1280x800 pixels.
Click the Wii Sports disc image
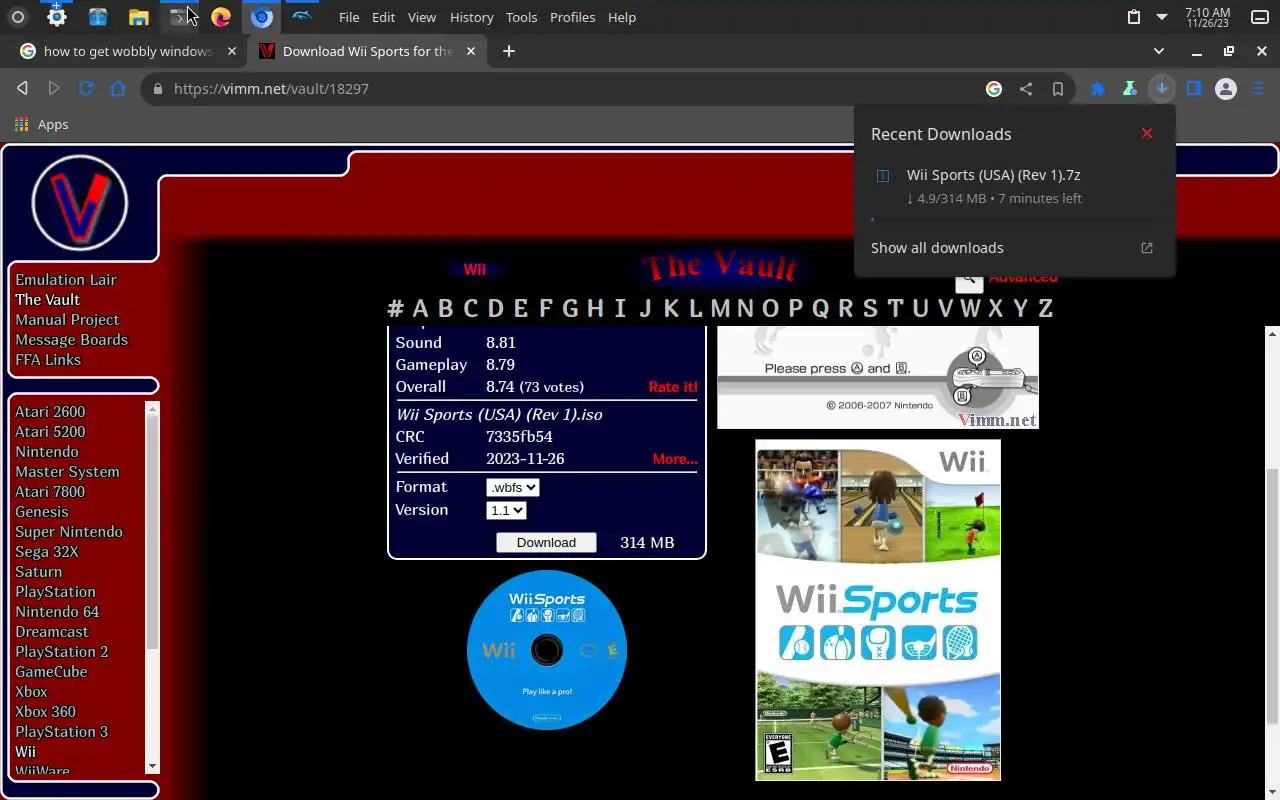tap(547, 650)
